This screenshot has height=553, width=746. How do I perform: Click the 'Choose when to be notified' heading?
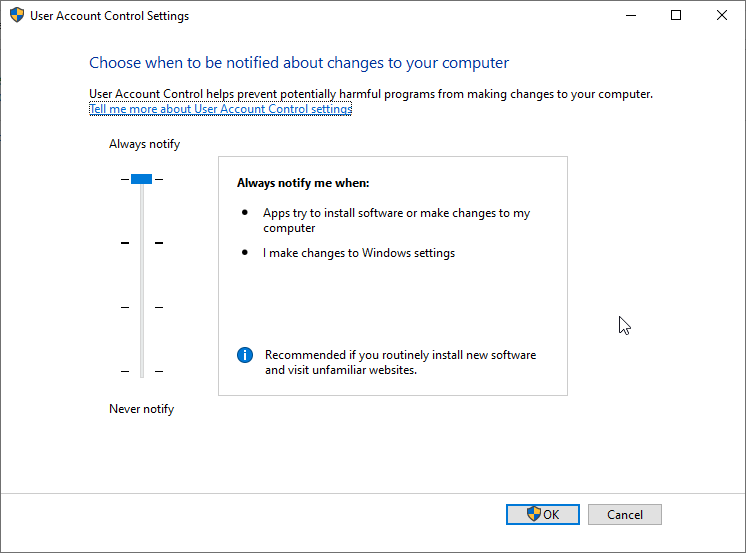coord(299,63)
